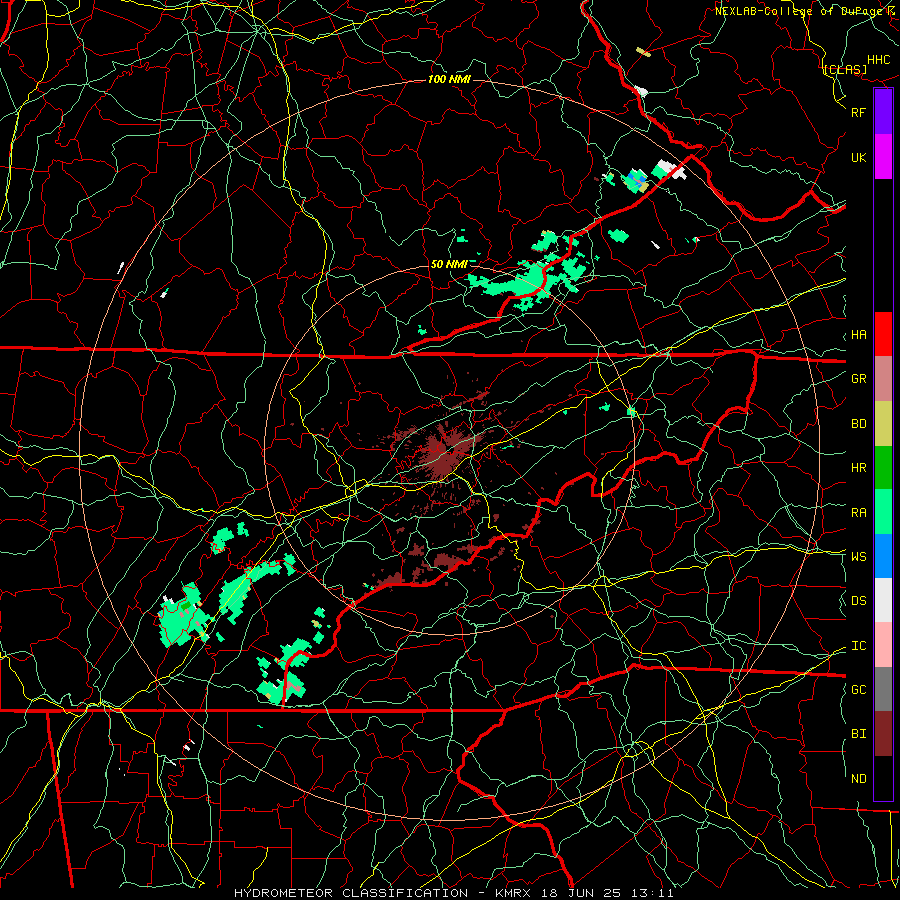The width and height of the screenshot is (900, 900).
Task: Click the ND black legend swatch
Action: 883,778
